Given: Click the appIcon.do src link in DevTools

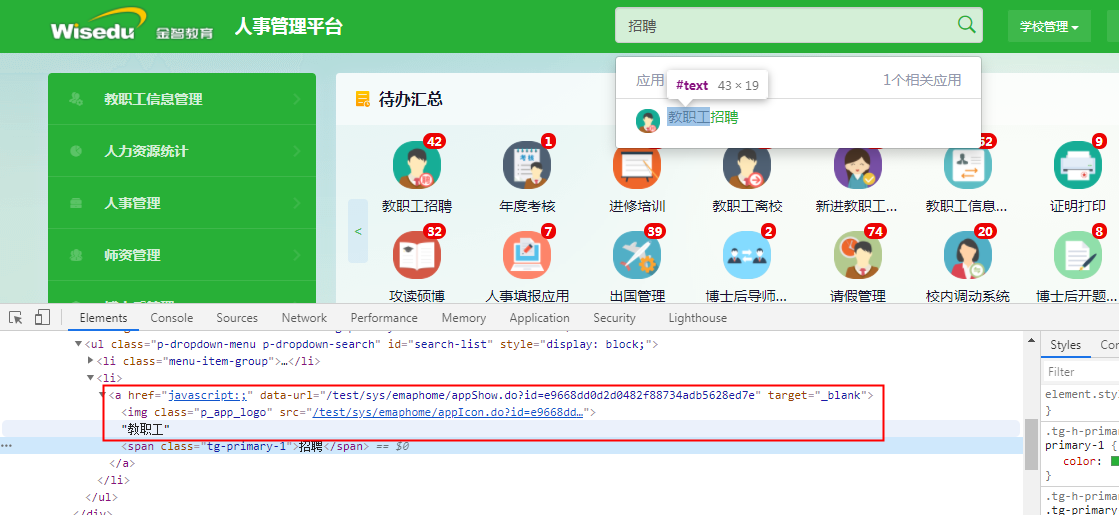Looking at the screenshot, I should click(447, 412).
